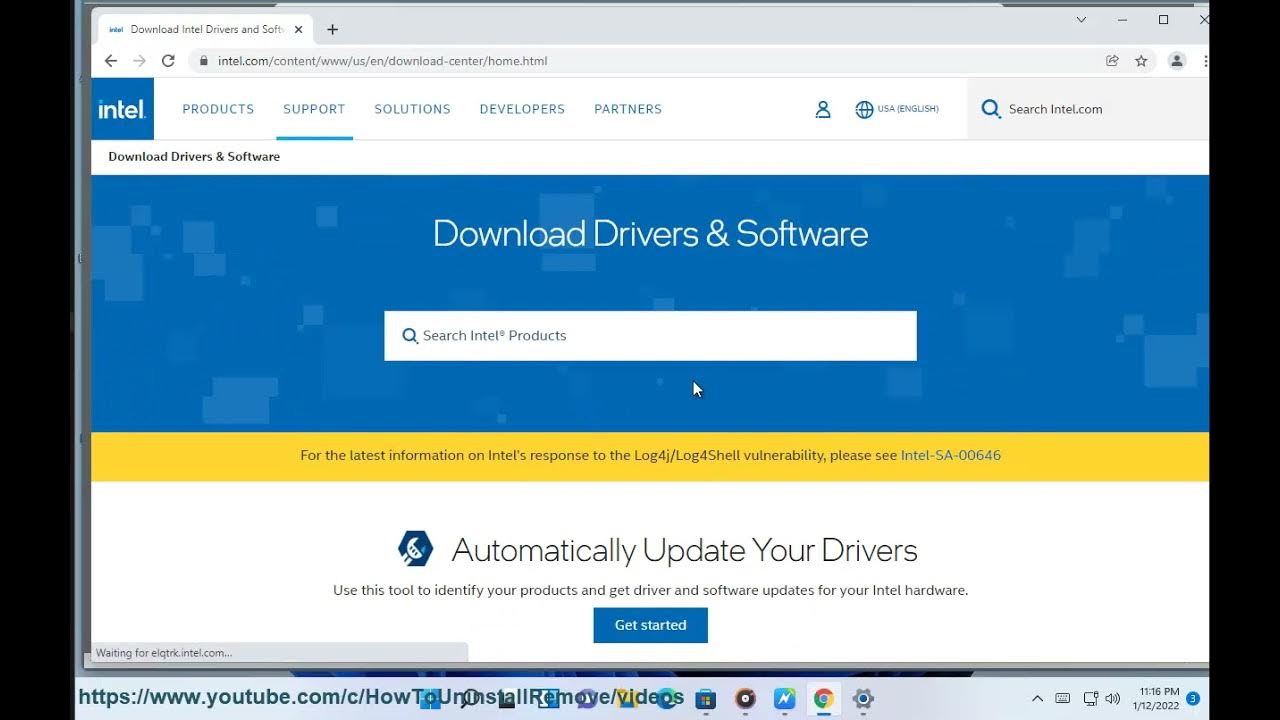Click the share page icon in address bar
This screenshot has height=720, width=1280.
(1112, 61)
